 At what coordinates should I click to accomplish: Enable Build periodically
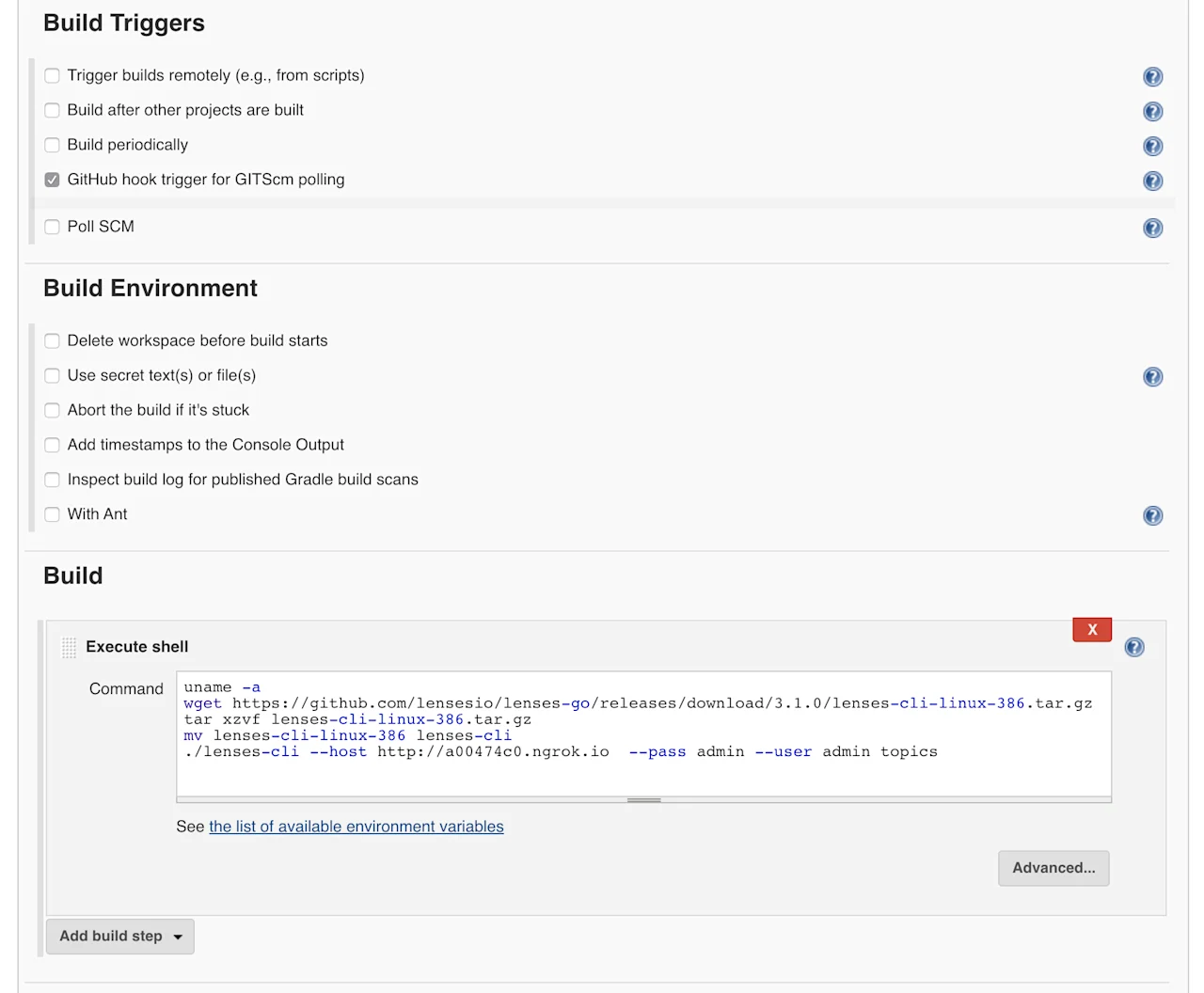[52, 145]
